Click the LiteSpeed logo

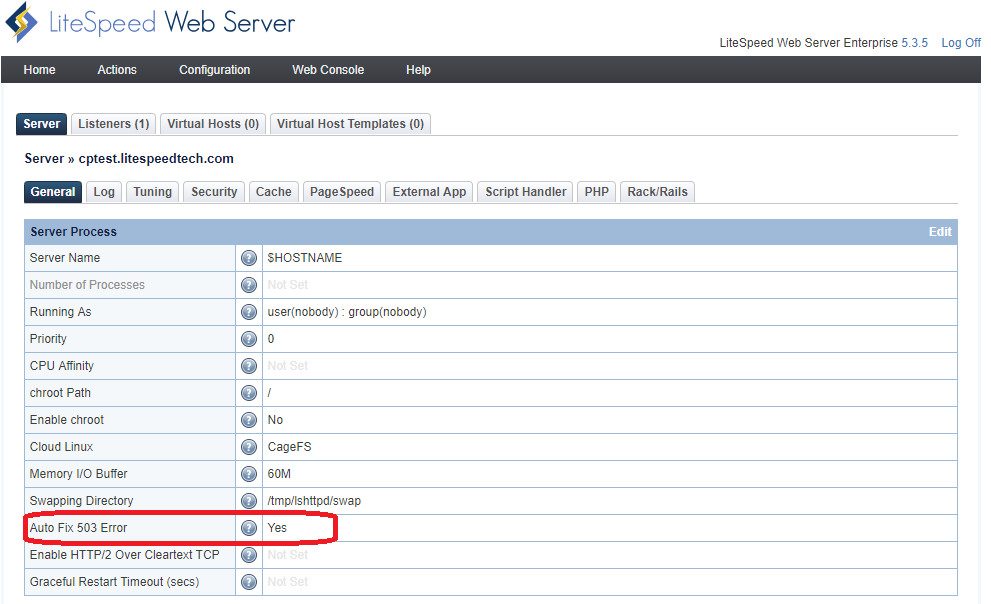coord(20,21)
